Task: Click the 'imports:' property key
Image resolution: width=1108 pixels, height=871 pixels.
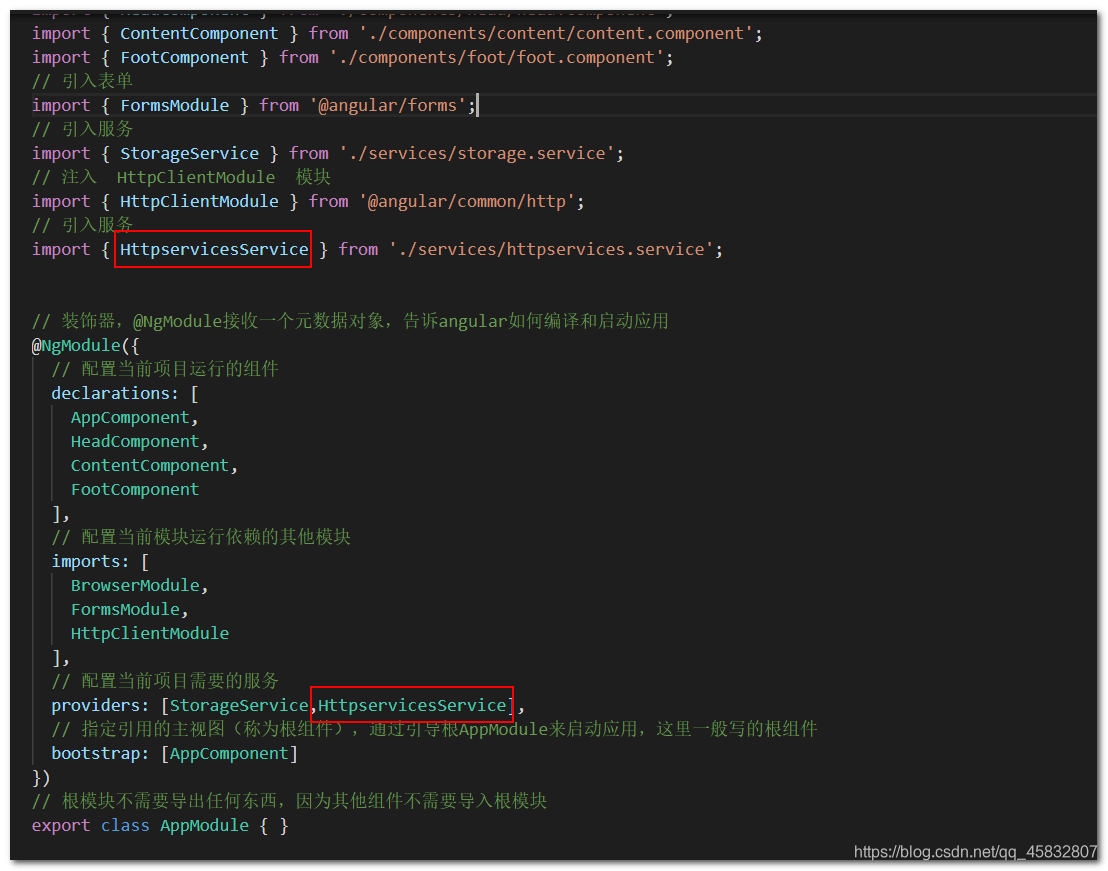Action: (90, 562)
